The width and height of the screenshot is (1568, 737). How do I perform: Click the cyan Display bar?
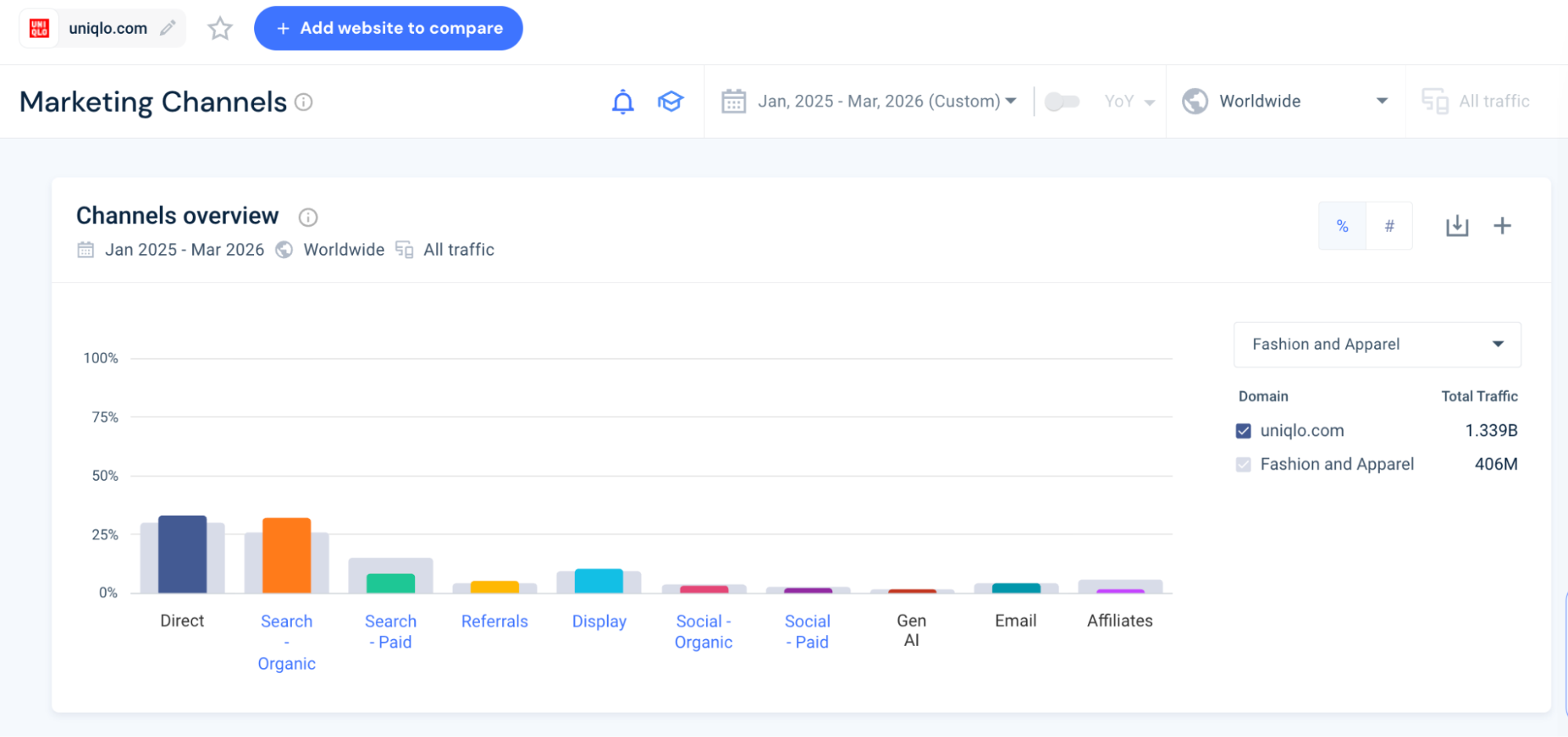tap(599, 581)
